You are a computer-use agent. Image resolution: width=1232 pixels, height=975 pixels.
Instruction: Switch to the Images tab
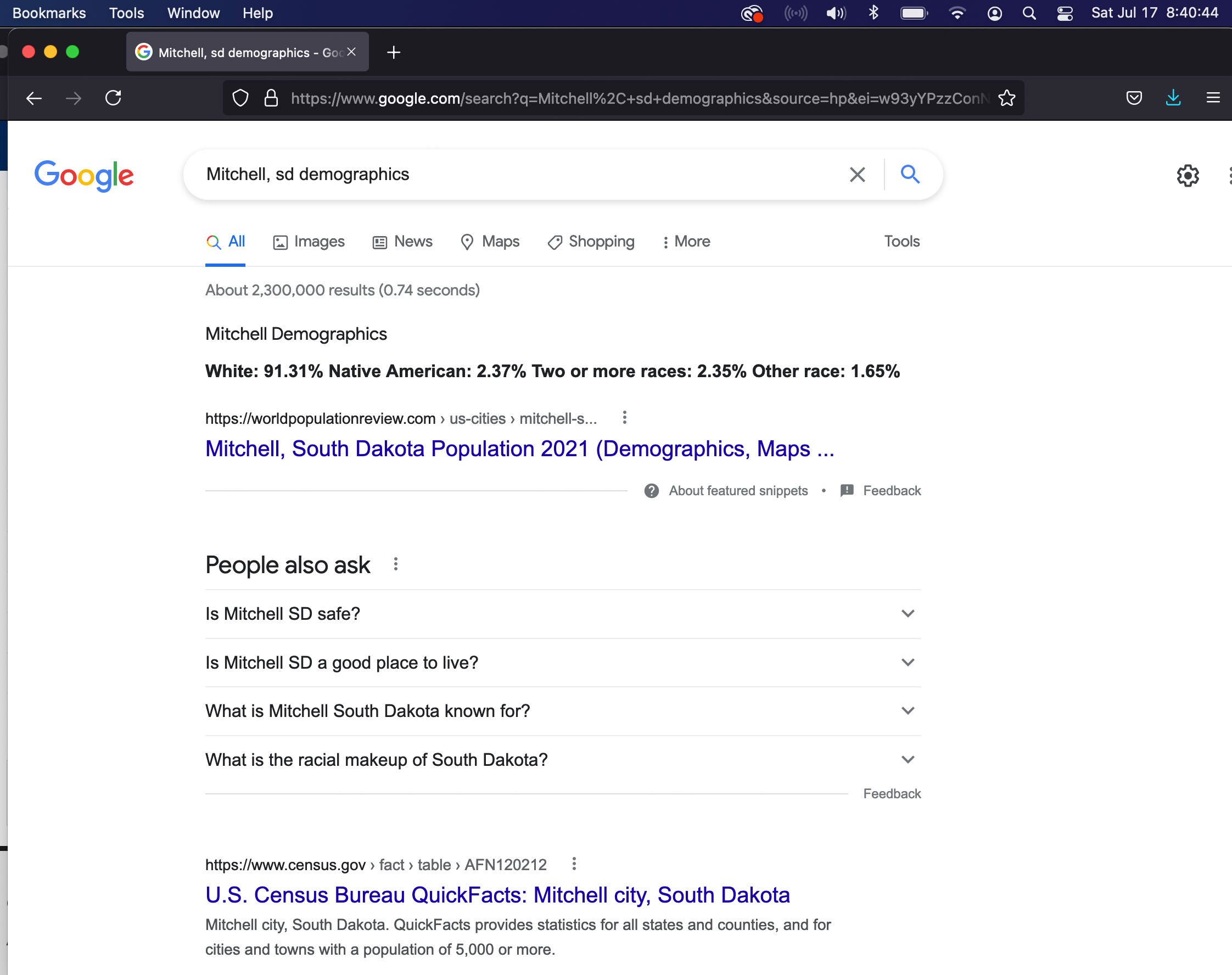coord(309,242)
